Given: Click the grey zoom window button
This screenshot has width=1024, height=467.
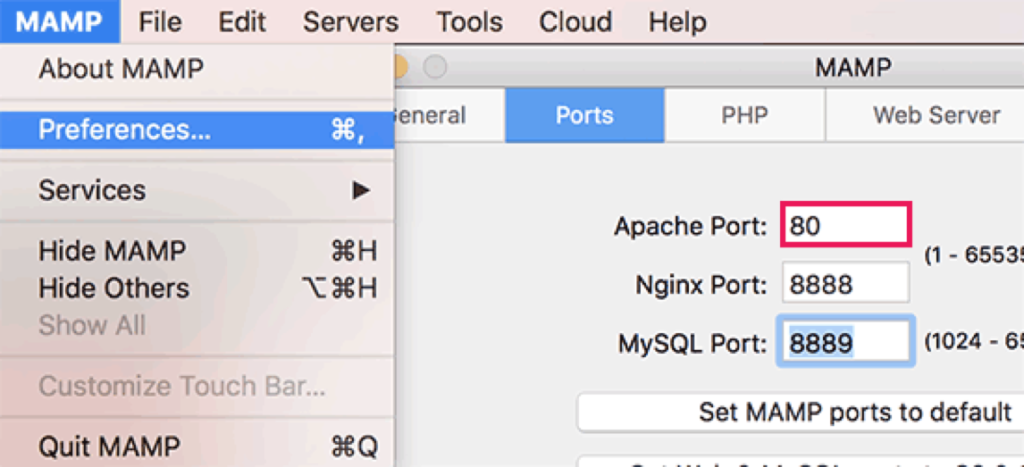Looking at the screenshot, I should [436, 67].
